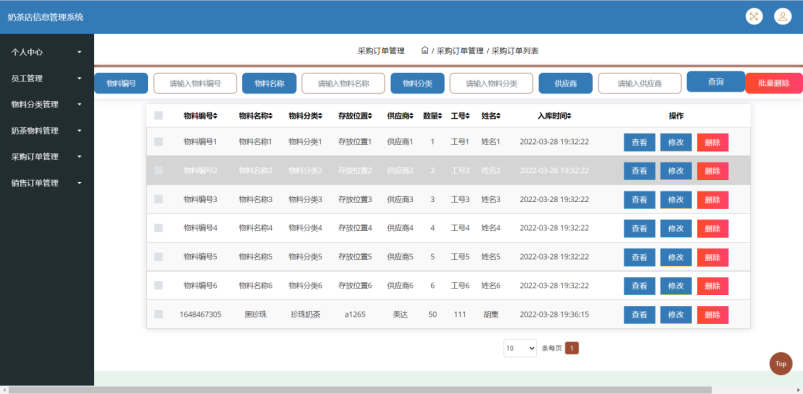
Task: Check the row for 物料编号3
Action: 158,199
